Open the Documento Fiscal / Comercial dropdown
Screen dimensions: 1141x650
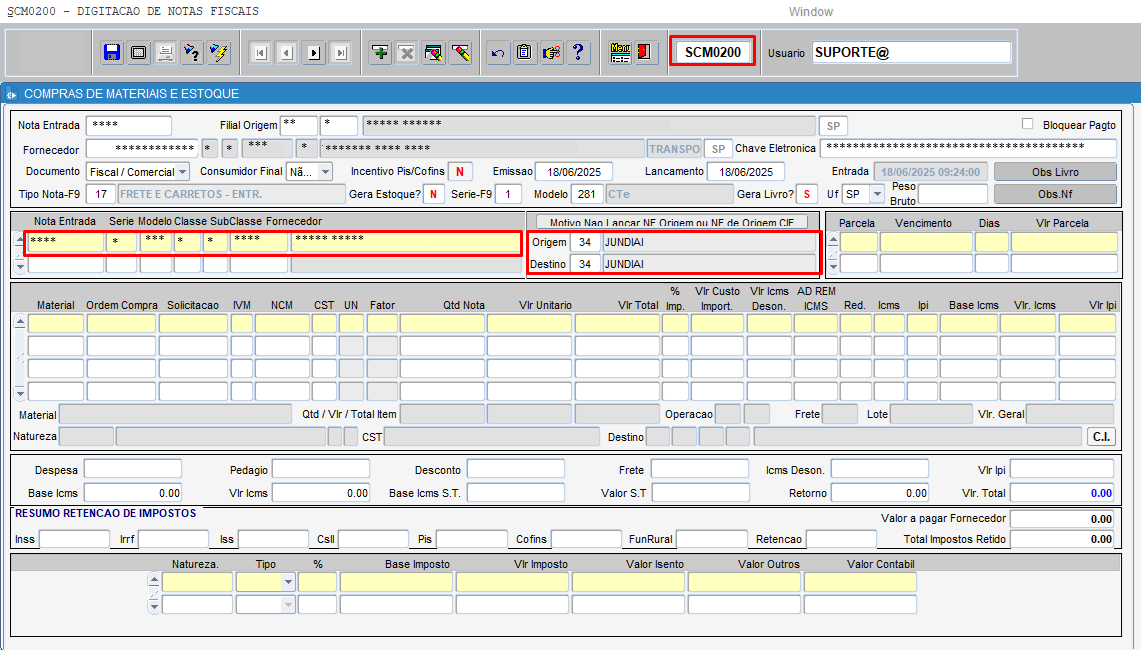182,172
